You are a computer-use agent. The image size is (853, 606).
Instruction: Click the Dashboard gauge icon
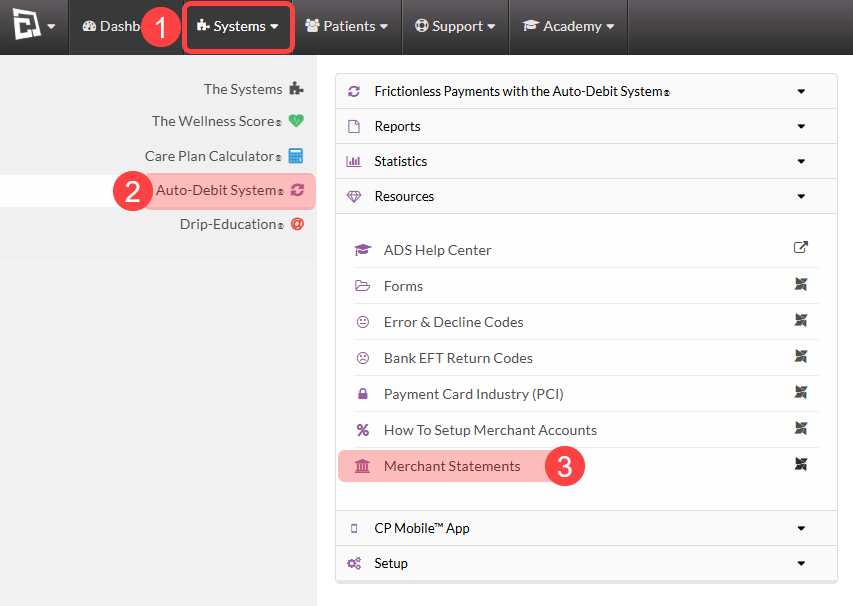tap(89, 26)
